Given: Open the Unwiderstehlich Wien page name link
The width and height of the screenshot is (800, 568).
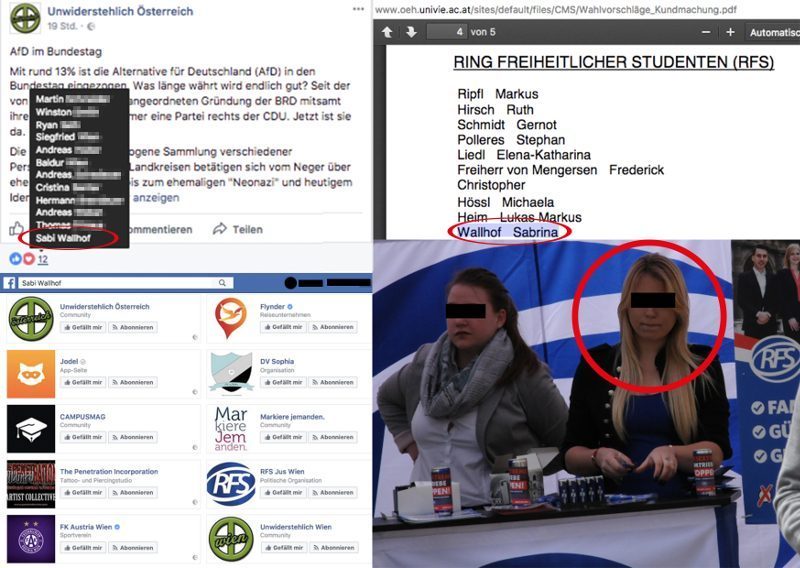Looking at the screenshot, I should click(296, 527).
